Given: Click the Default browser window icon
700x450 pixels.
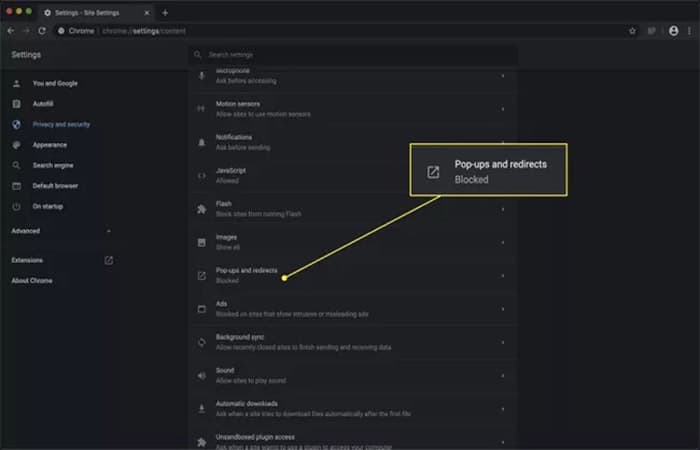Looking at the screenshot, I should click(17, 186).
